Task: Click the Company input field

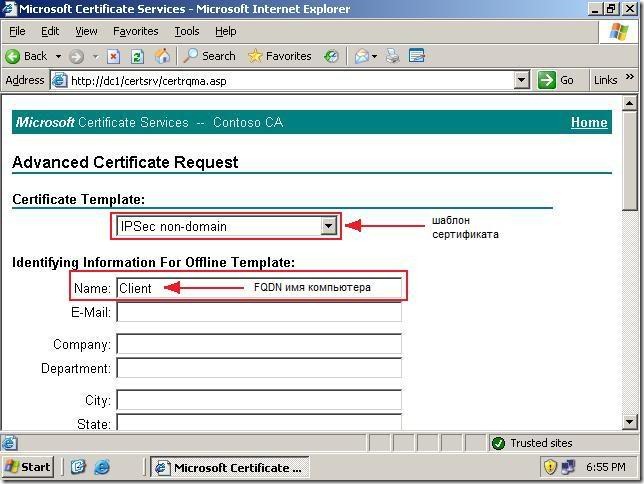Action: (x=259, y=344)
